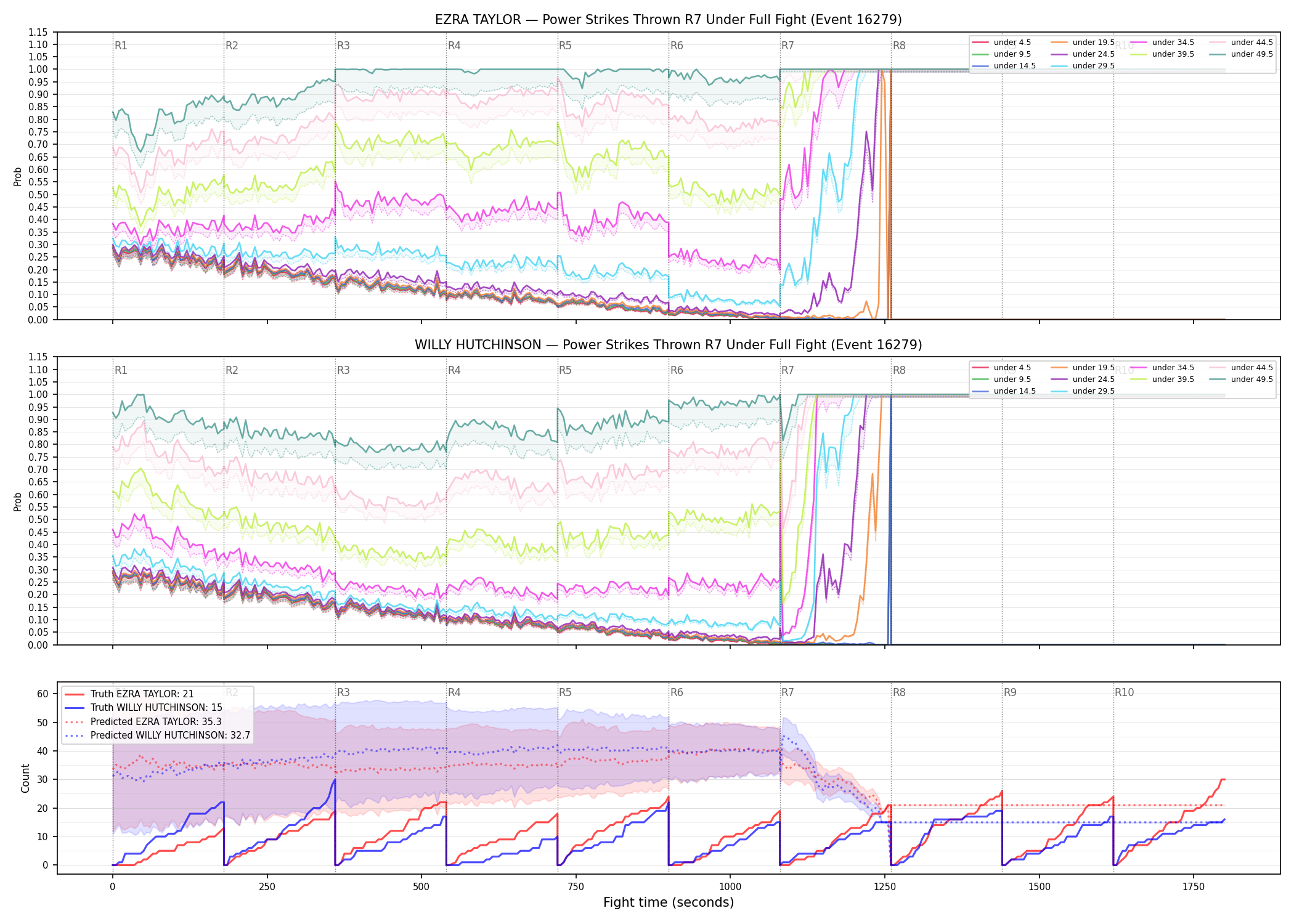The height and width of the screenshot is (924, 1294).
Task: Click the R7 round marker in top chart
Action: [x=787, y=46]
